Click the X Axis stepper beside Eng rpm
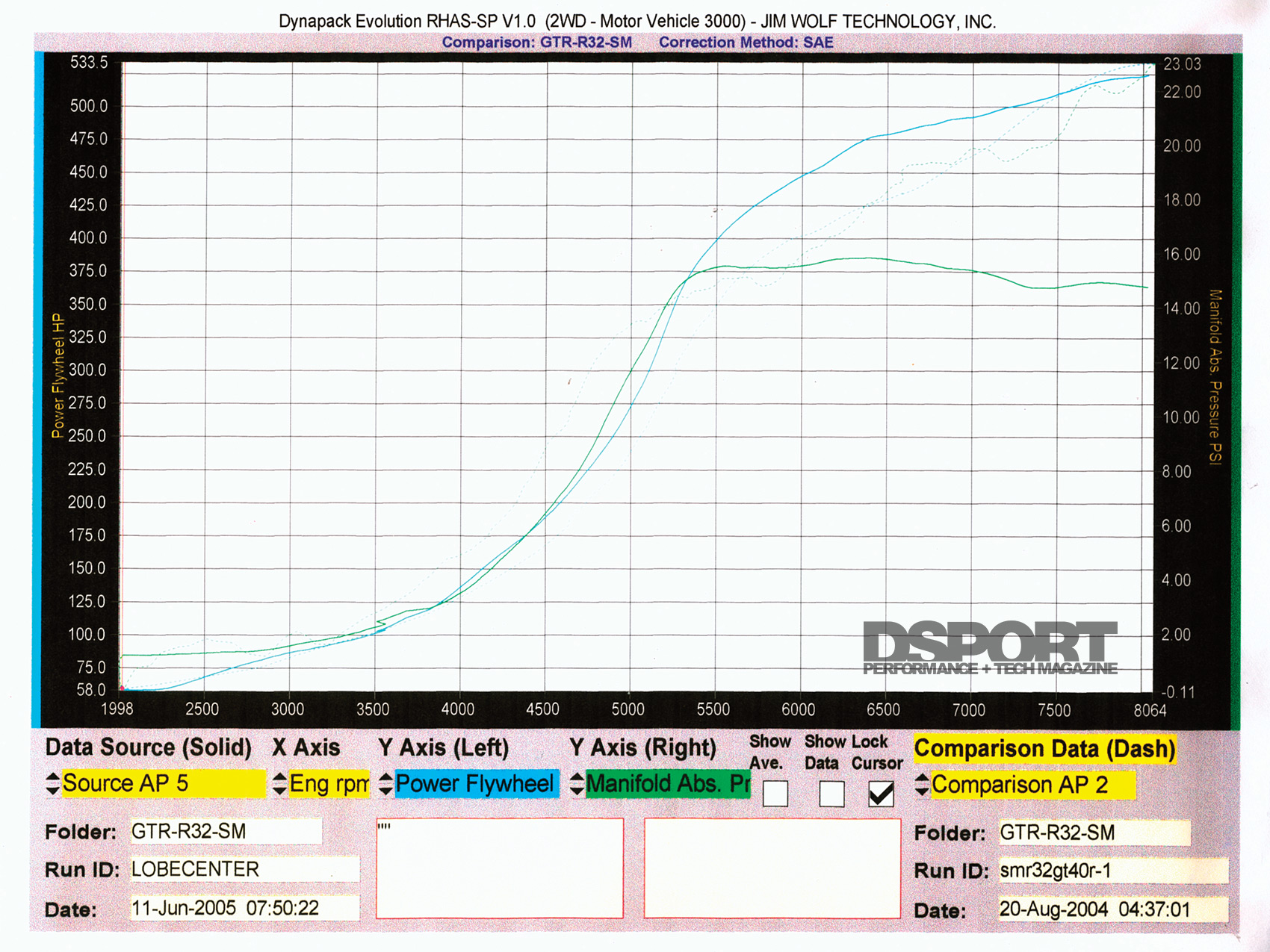Screen dimensions: 1270x952 [279, 783]
